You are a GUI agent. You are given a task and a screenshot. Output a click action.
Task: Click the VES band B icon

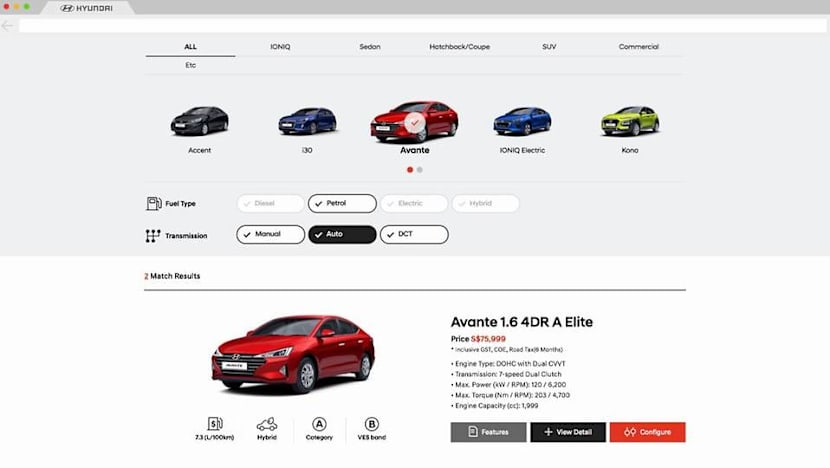point(372,424)
